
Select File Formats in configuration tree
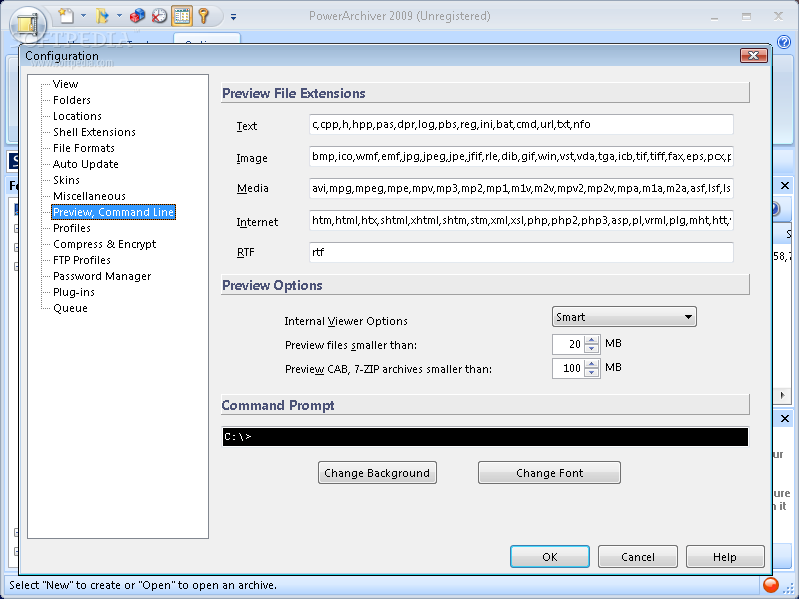click(84, 148)
